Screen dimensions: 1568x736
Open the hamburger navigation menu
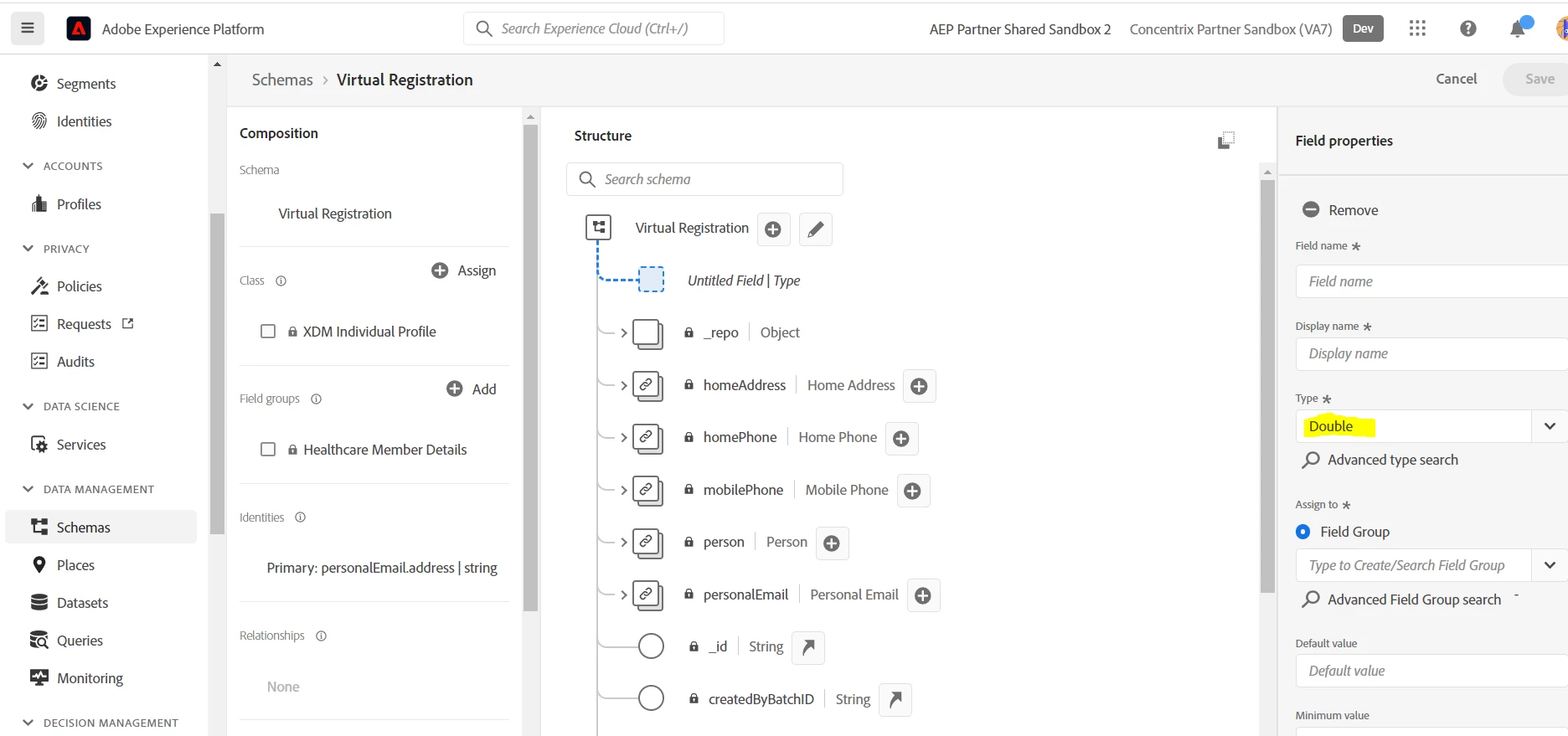[28, 28]
